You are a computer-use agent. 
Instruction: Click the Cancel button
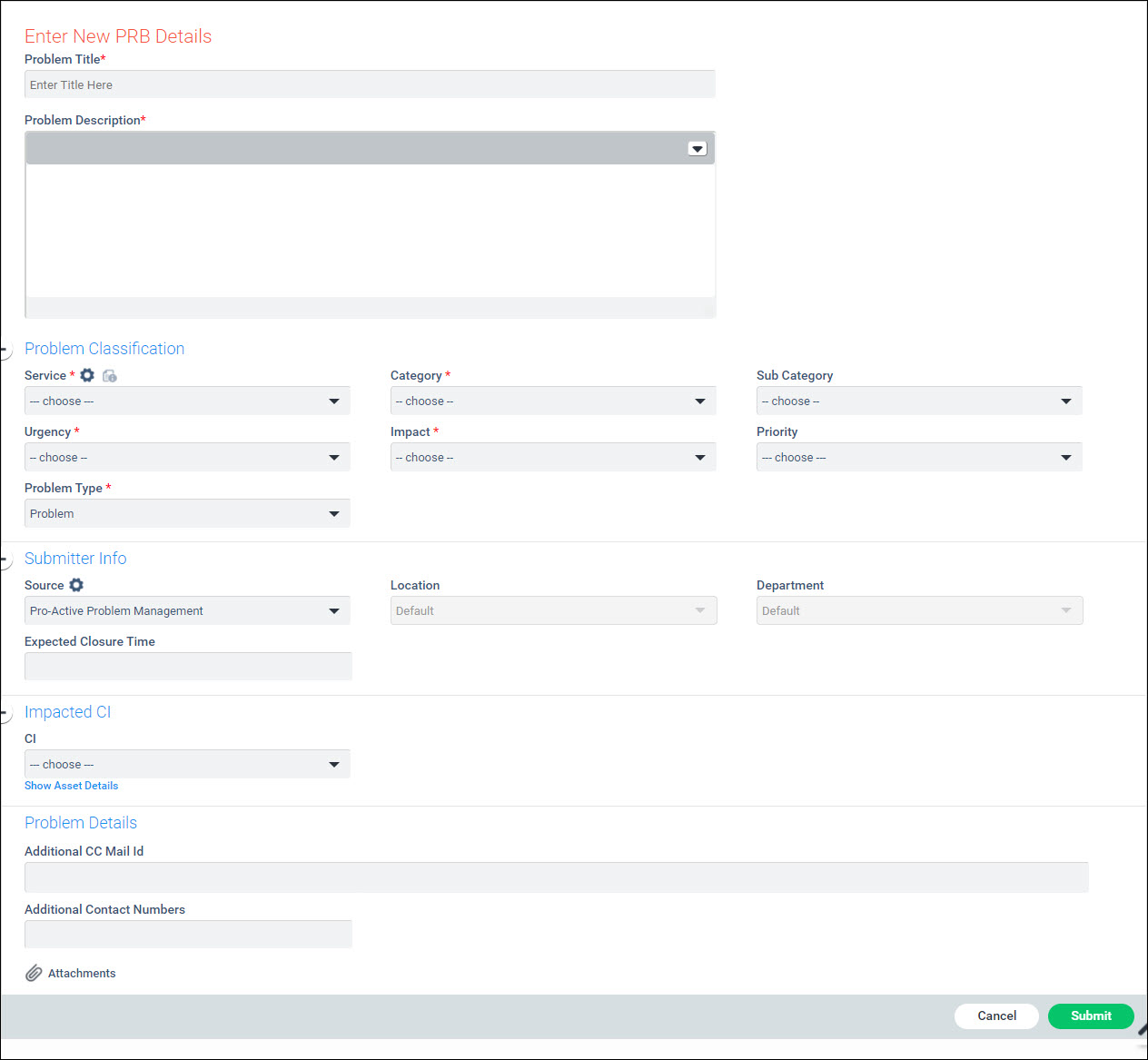point(996,1015)
